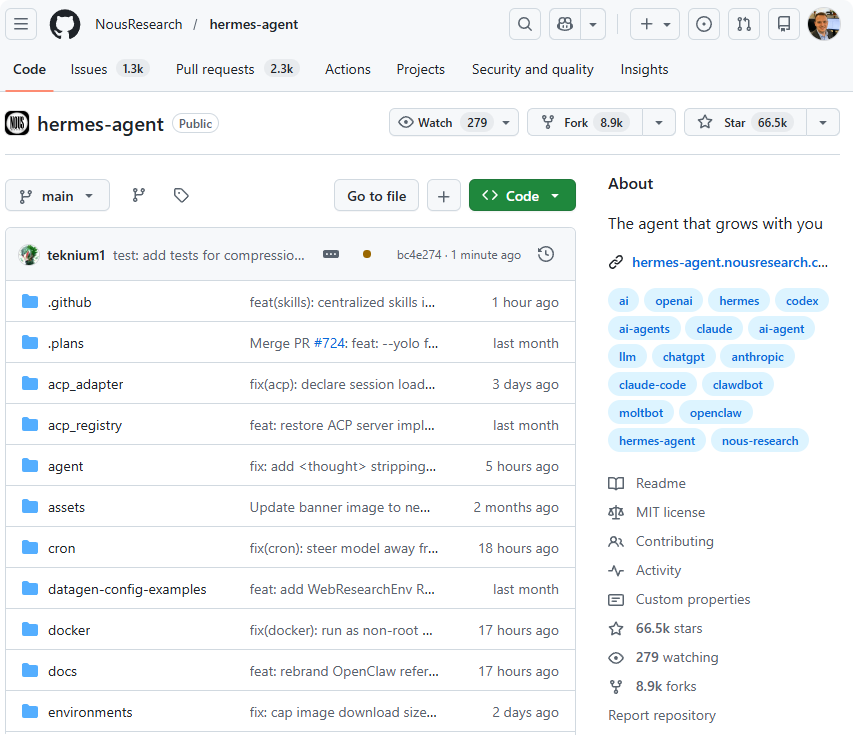Open the Security and quality tab
The width and height of the screenshot is (853, 735).
(x=533, y=69)
